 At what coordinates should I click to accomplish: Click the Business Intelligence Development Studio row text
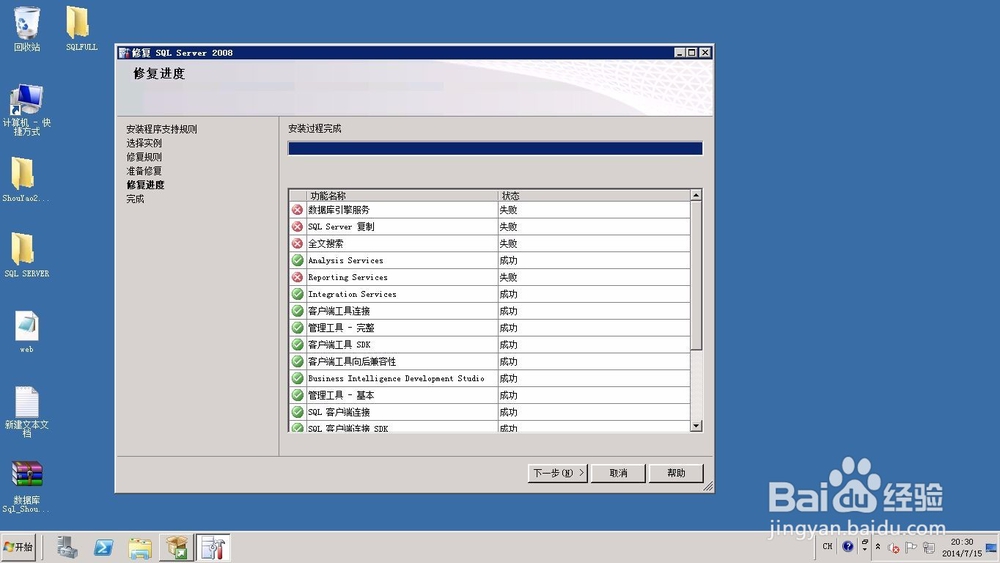tap(396, 378)
